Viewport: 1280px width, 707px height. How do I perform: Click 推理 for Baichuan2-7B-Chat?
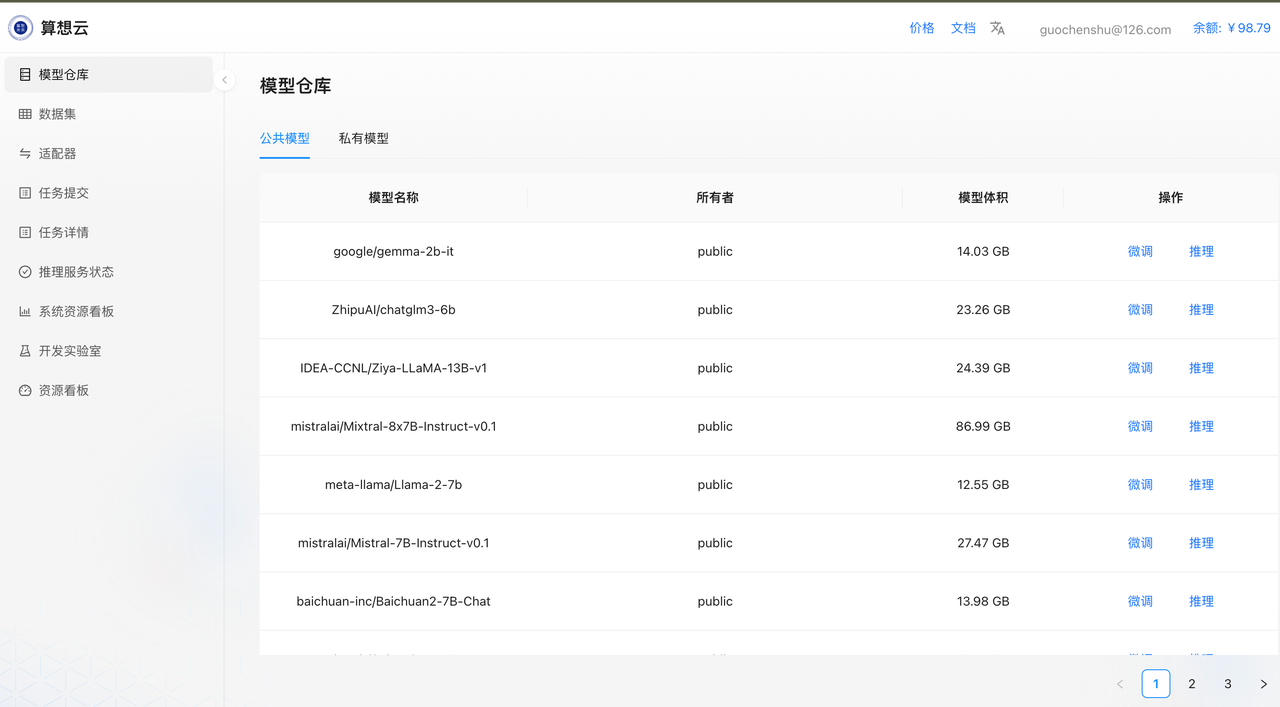point(1201,602)
